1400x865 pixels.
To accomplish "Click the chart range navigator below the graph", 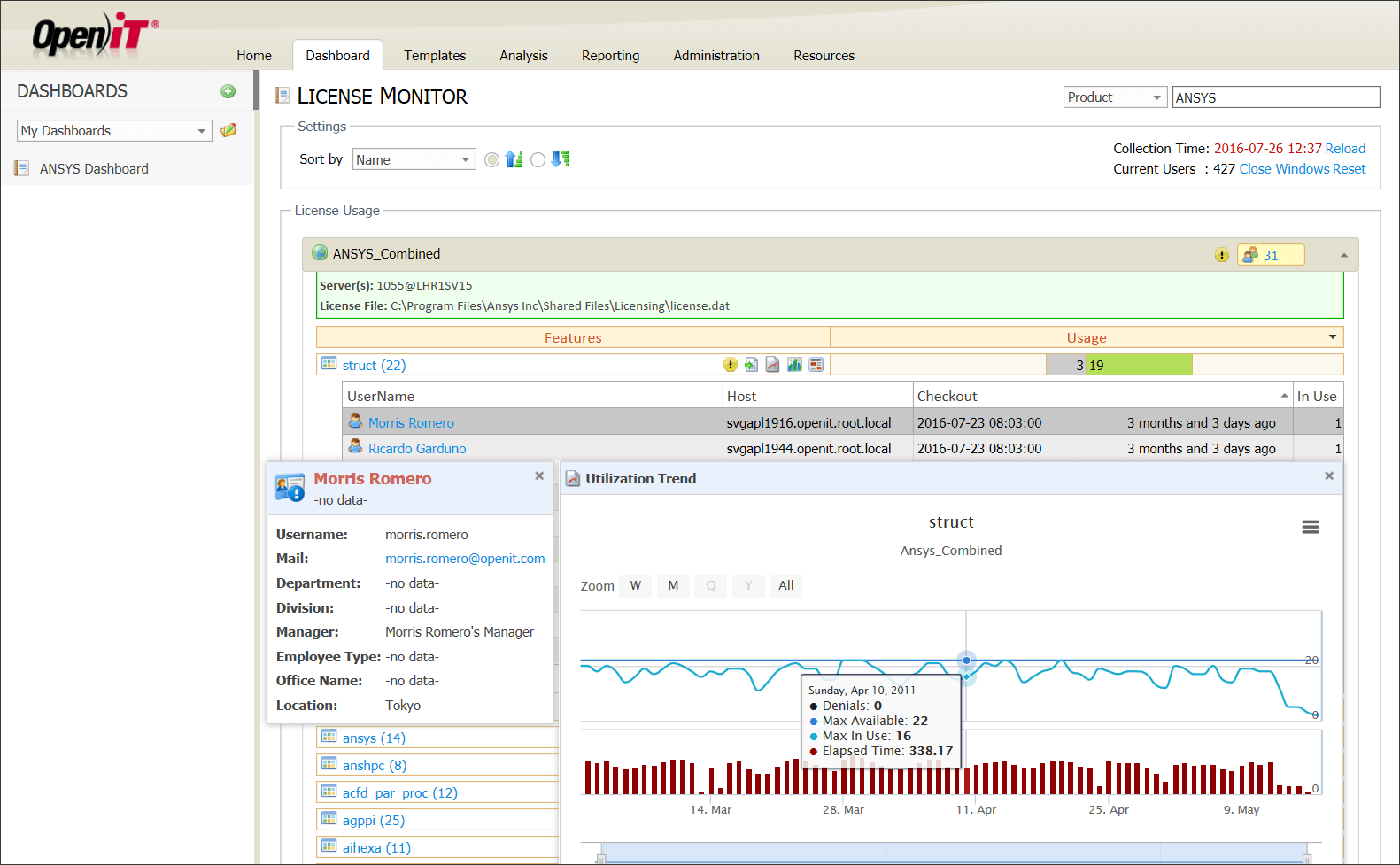I will pyautogui.click(x=954, y=853).
